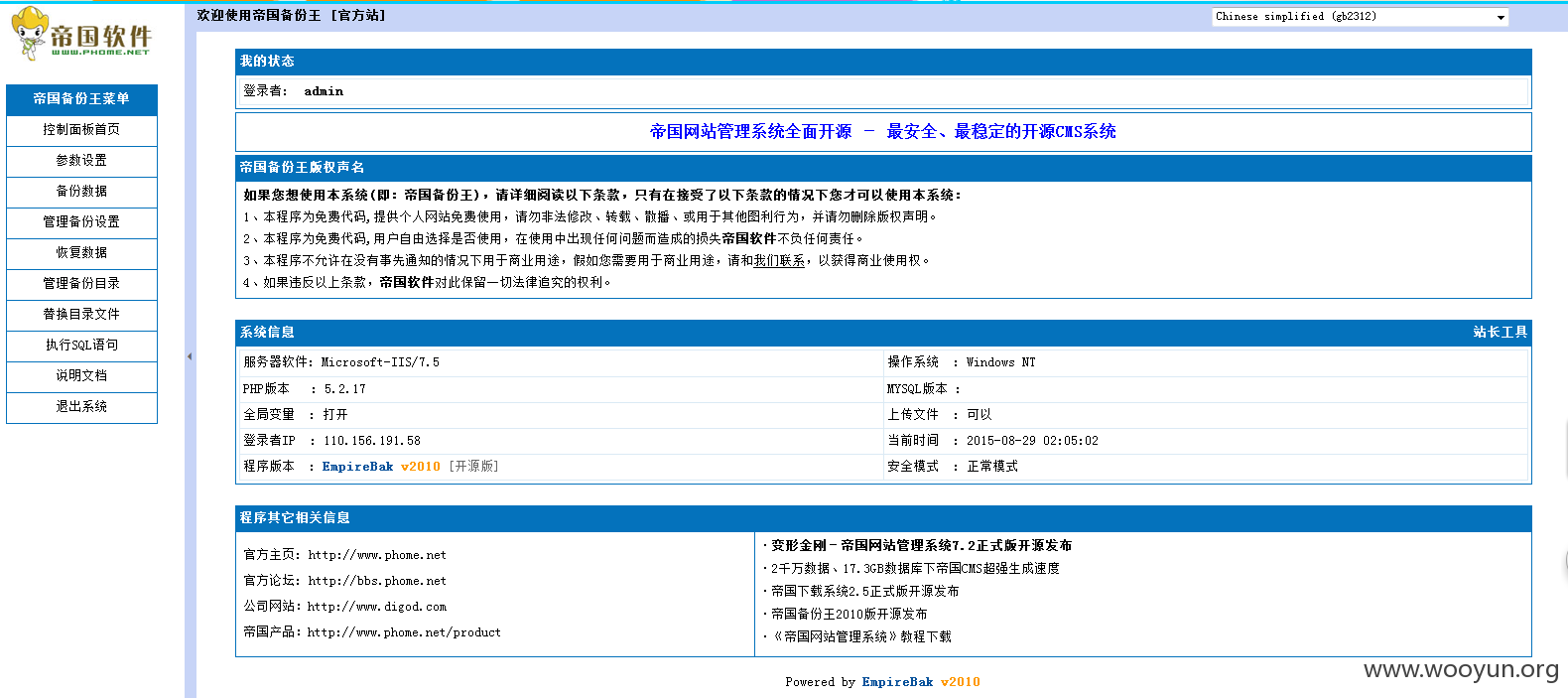Screen dimensions: 1568x698
Task: Click 正常模式 safe mode value
Action: coord(992,467)
